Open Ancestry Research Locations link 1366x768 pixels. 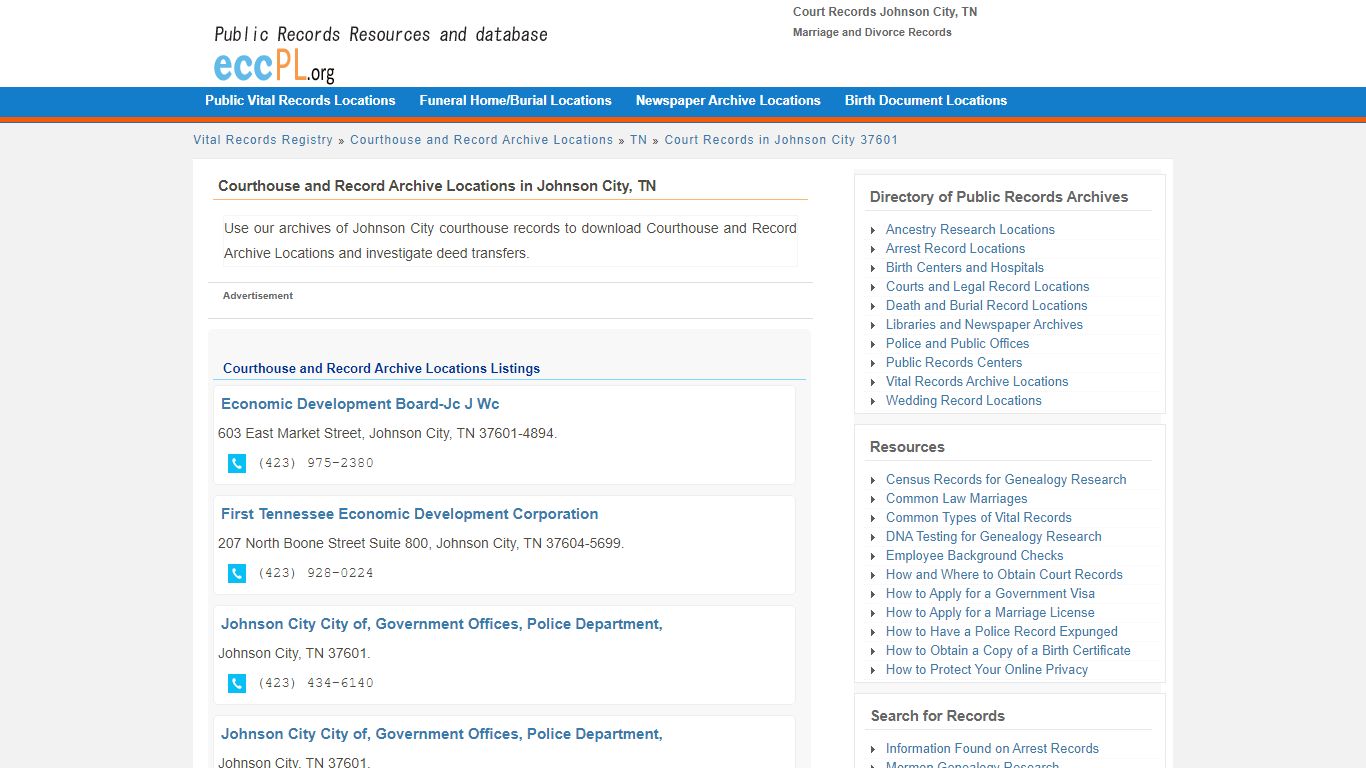(x=970, y=229)
